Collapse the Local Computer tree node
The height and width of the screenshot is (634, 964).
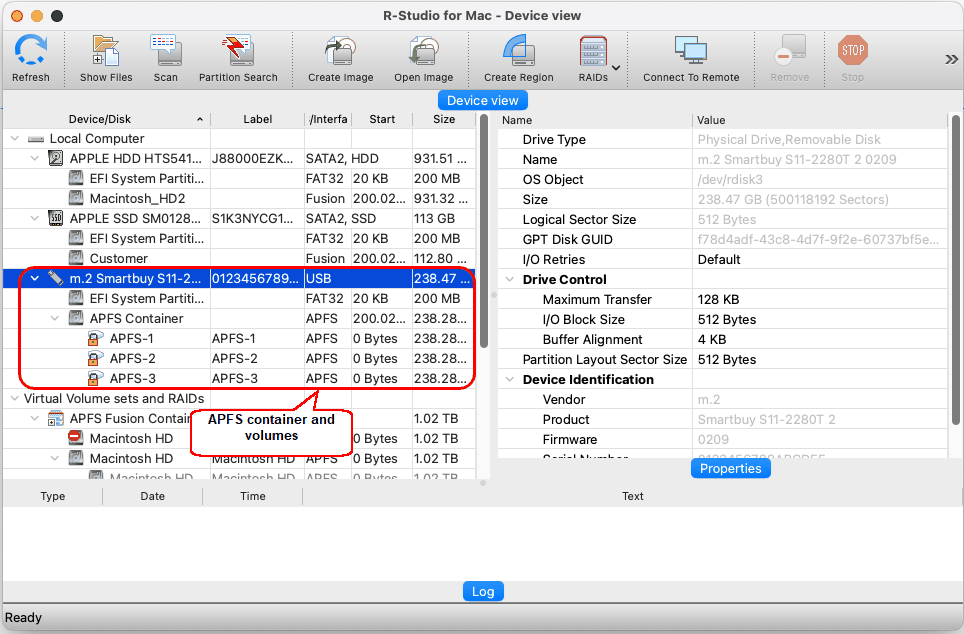pos(15,139)
